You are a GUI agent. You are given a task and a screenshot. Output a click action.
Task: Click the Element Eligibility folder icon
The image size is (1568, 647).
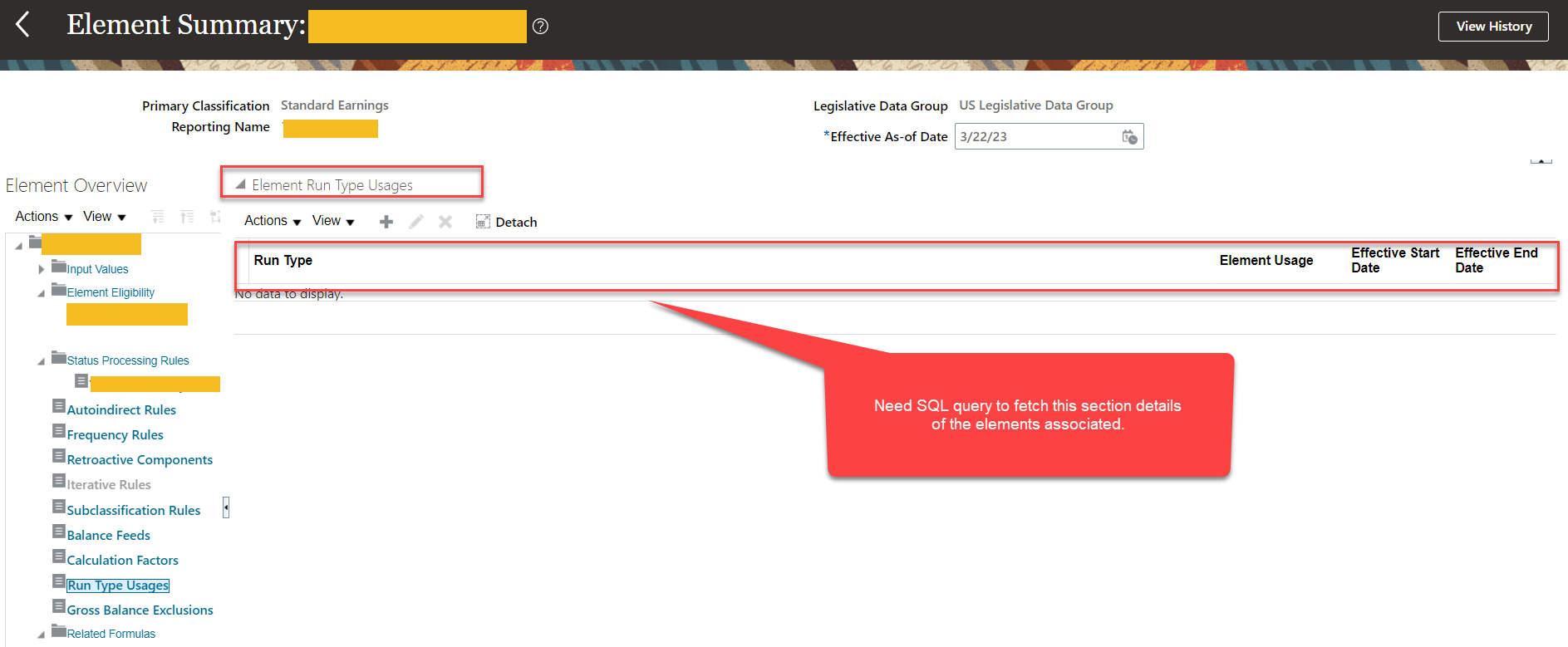(x=58, y=290)
